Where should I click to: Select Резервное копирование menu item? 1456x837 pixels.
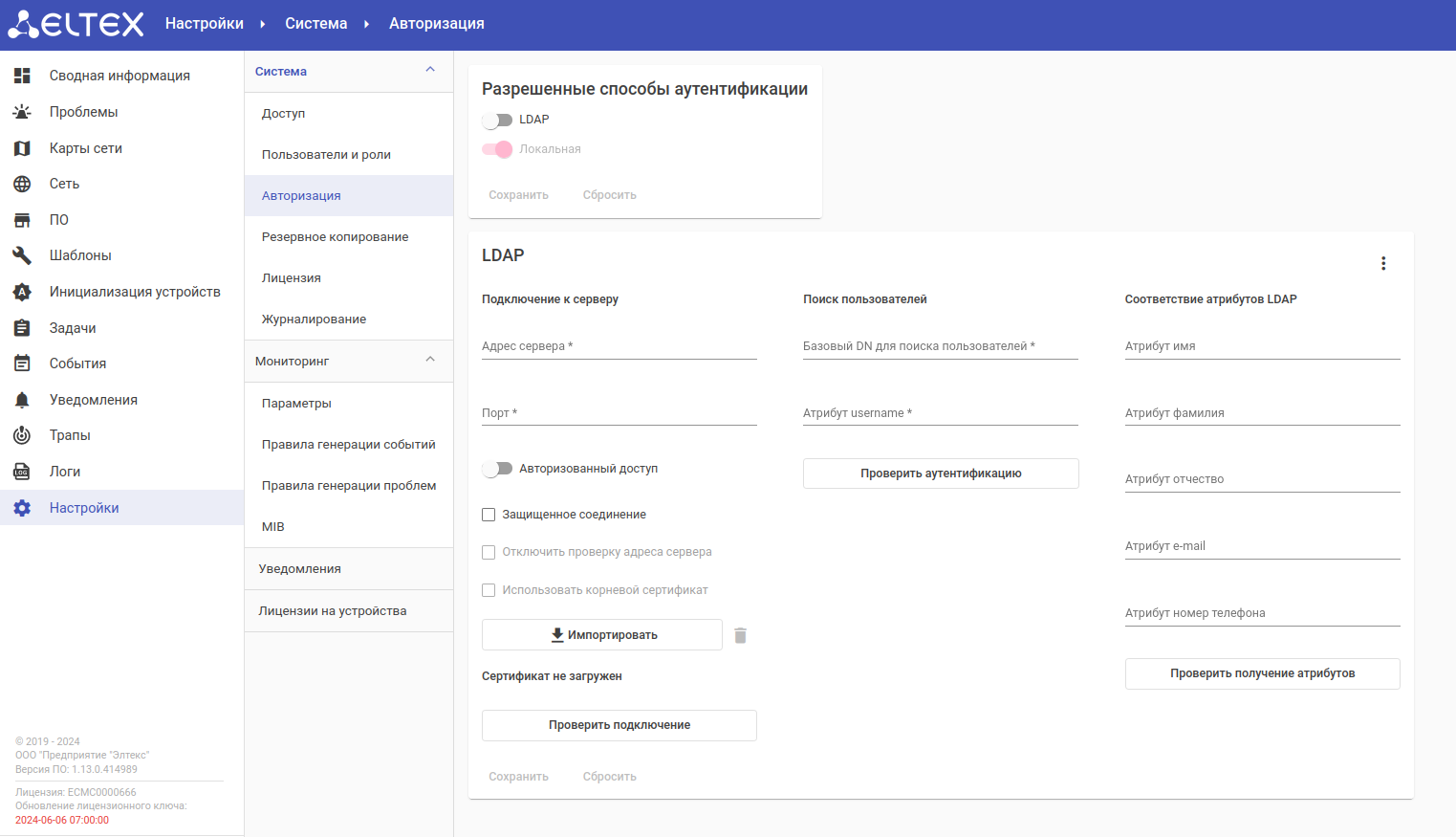coord(335,237)
